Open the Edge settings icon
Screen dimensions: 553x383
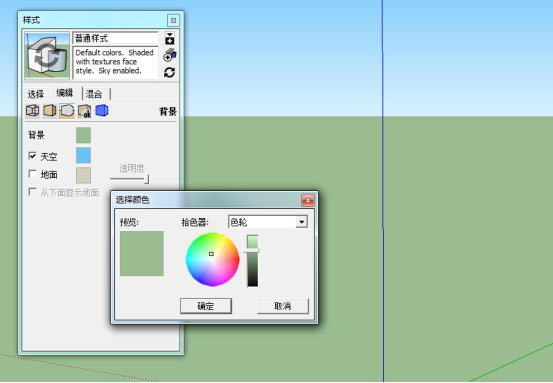[x=32, y=111]
